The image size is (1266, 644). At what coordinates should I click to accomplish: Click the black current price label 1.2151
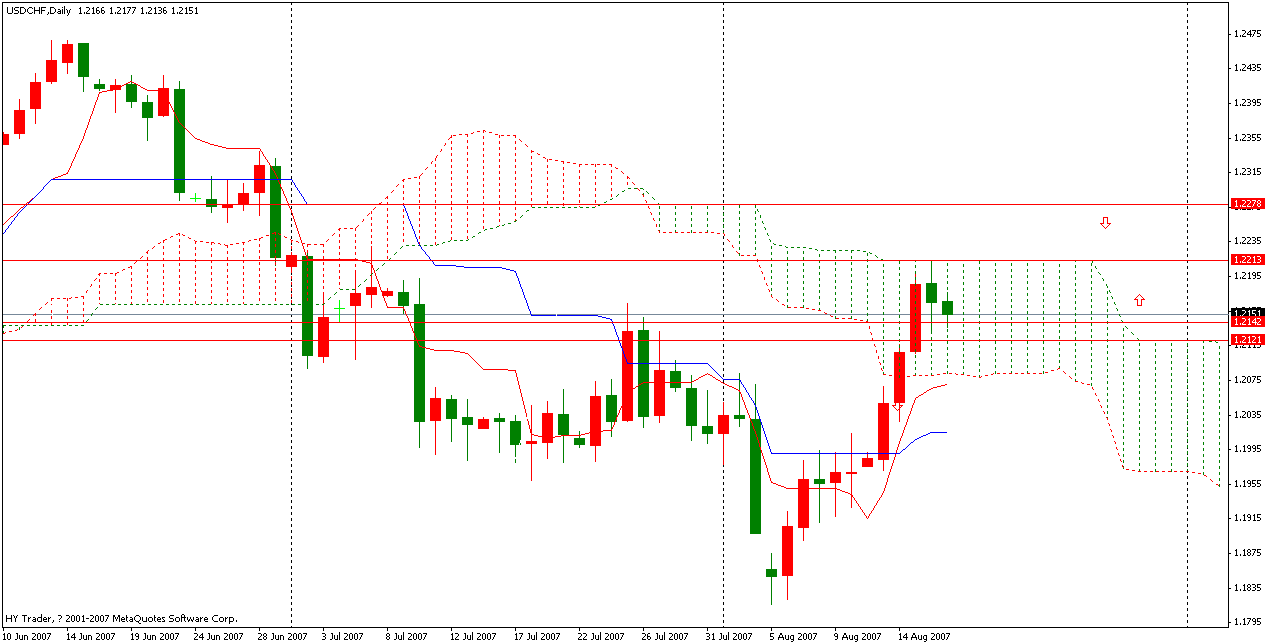click(1249, 312)
